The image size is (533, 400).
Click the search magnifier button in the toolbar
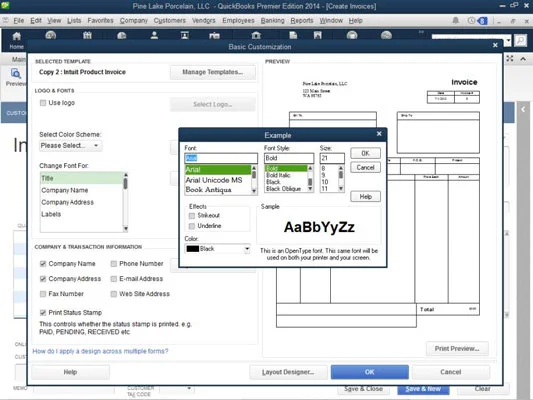(x=520, y=40)
